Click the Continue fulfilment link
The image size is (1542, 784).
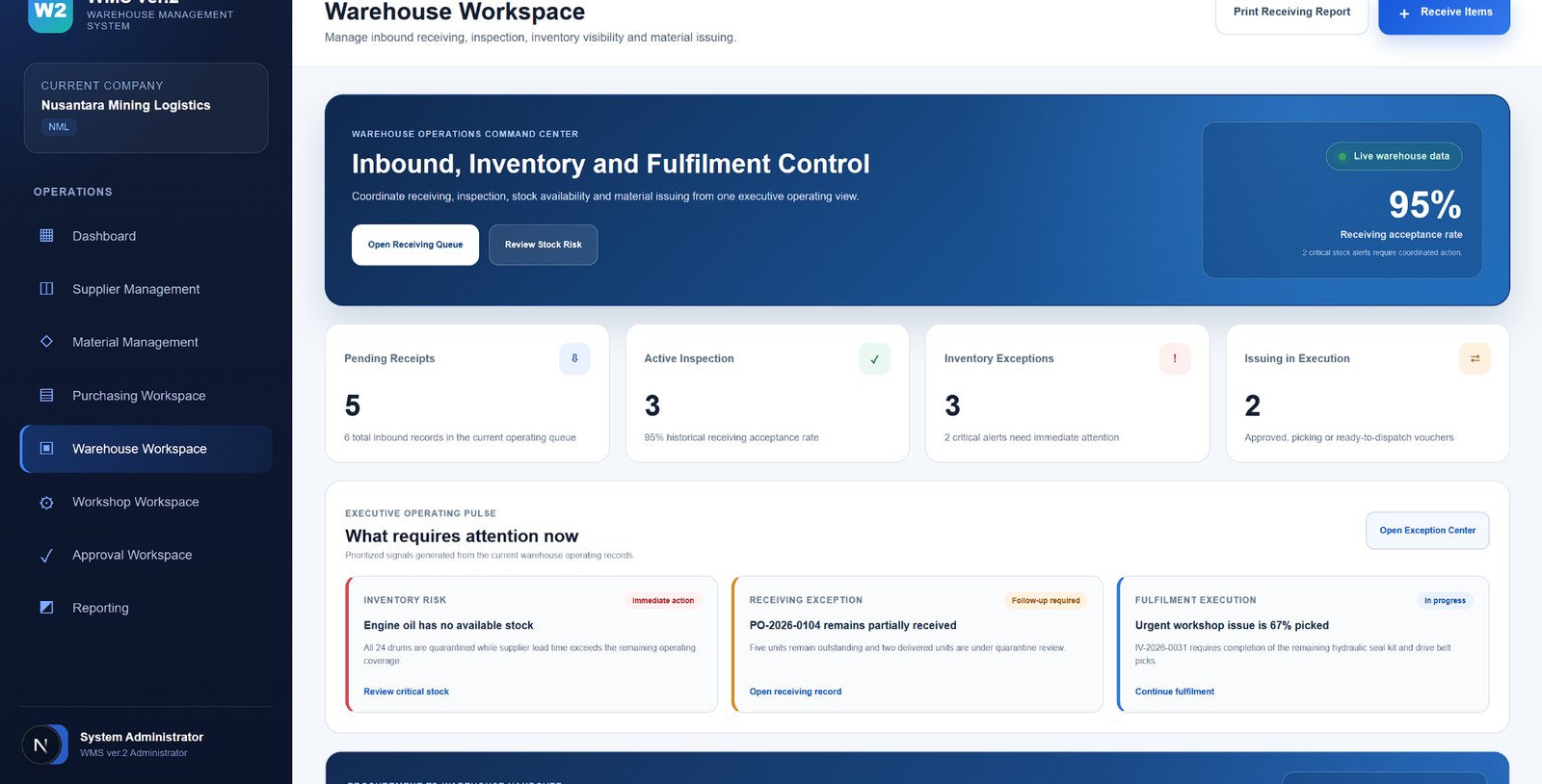[x=1175, y=692]
